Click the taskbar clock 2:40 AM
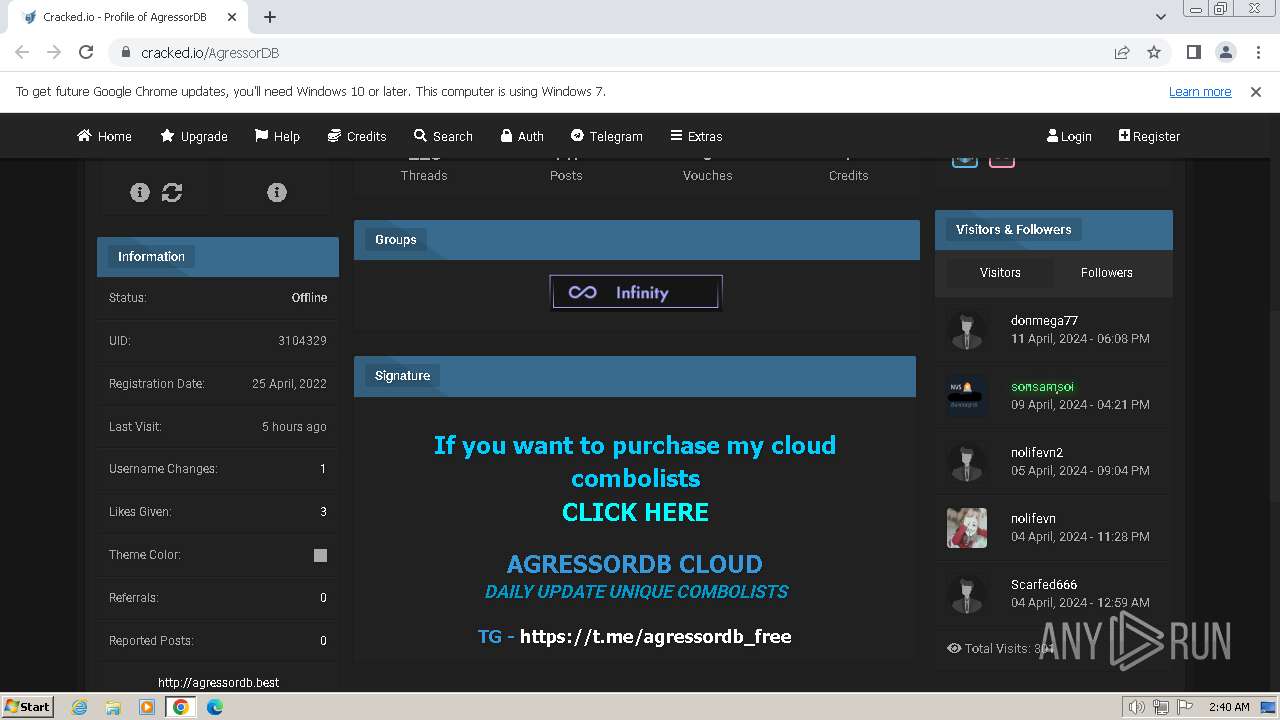 pos(1229,707)
